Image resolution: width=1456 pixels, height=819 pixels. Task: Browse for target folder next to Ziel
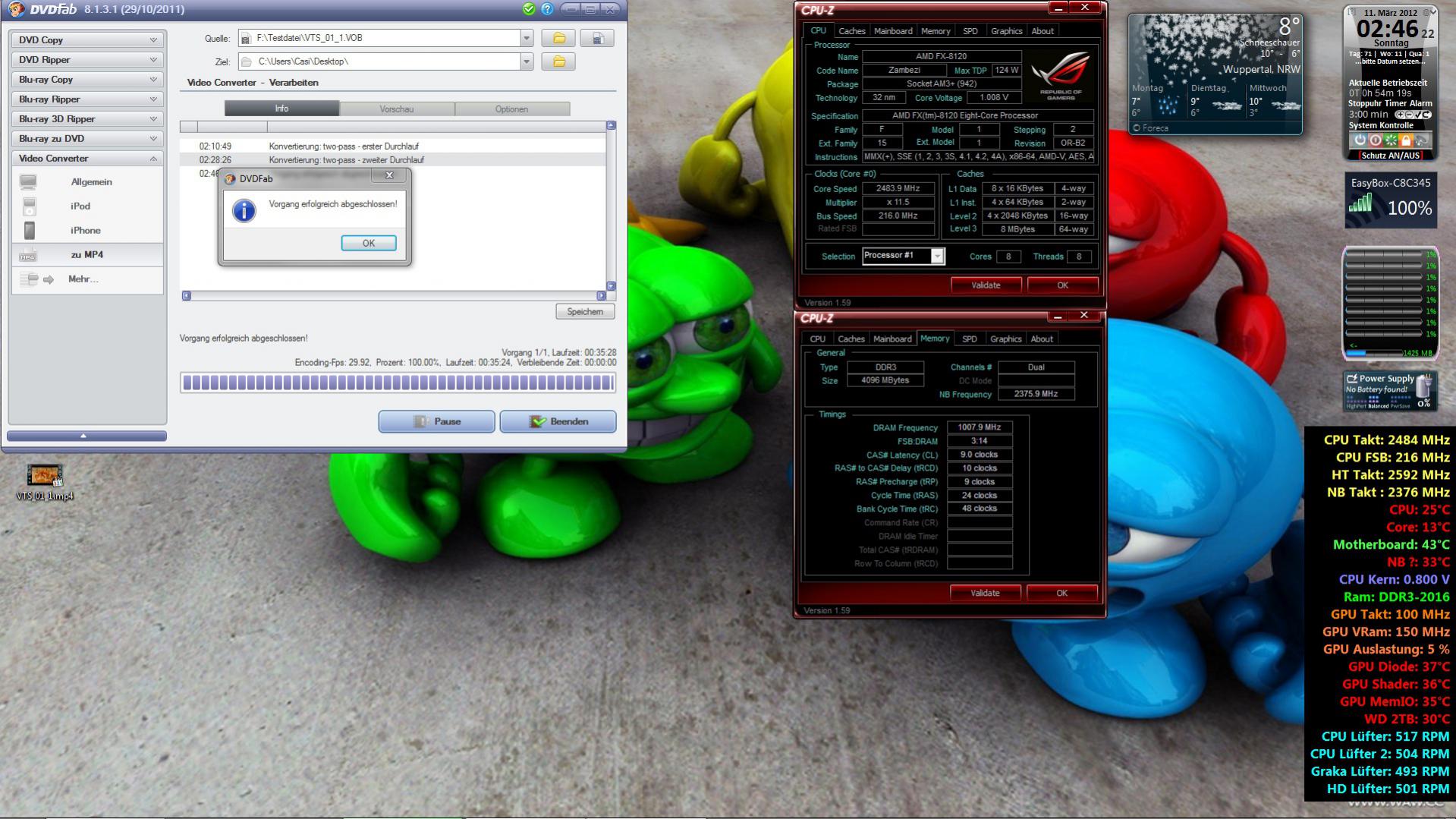point(558,61)
